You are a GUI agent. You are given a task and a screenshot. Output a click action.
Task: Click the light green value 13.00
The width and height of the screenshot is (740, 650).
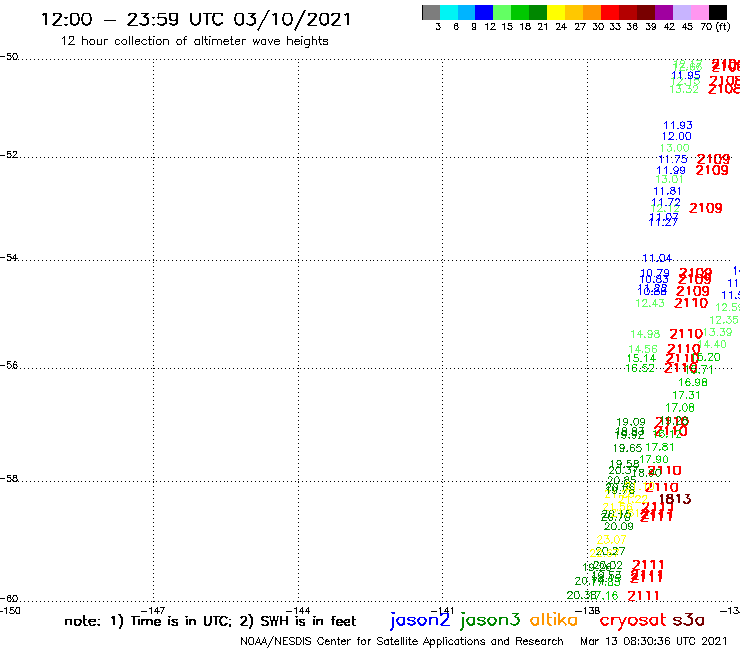pos(674,148)
